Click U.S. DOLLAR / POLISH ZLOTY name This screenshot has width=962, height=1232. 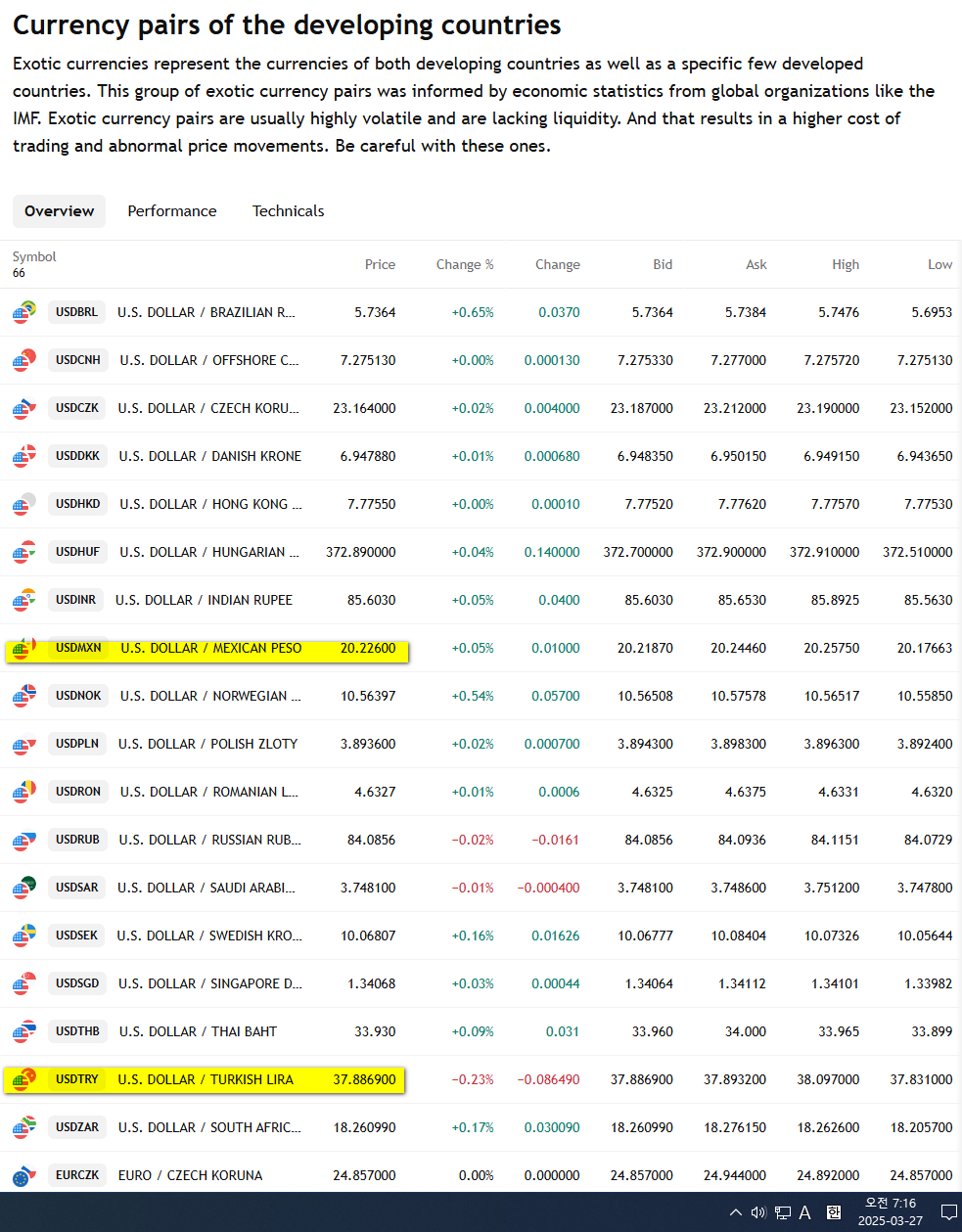[x=207, y=744]
